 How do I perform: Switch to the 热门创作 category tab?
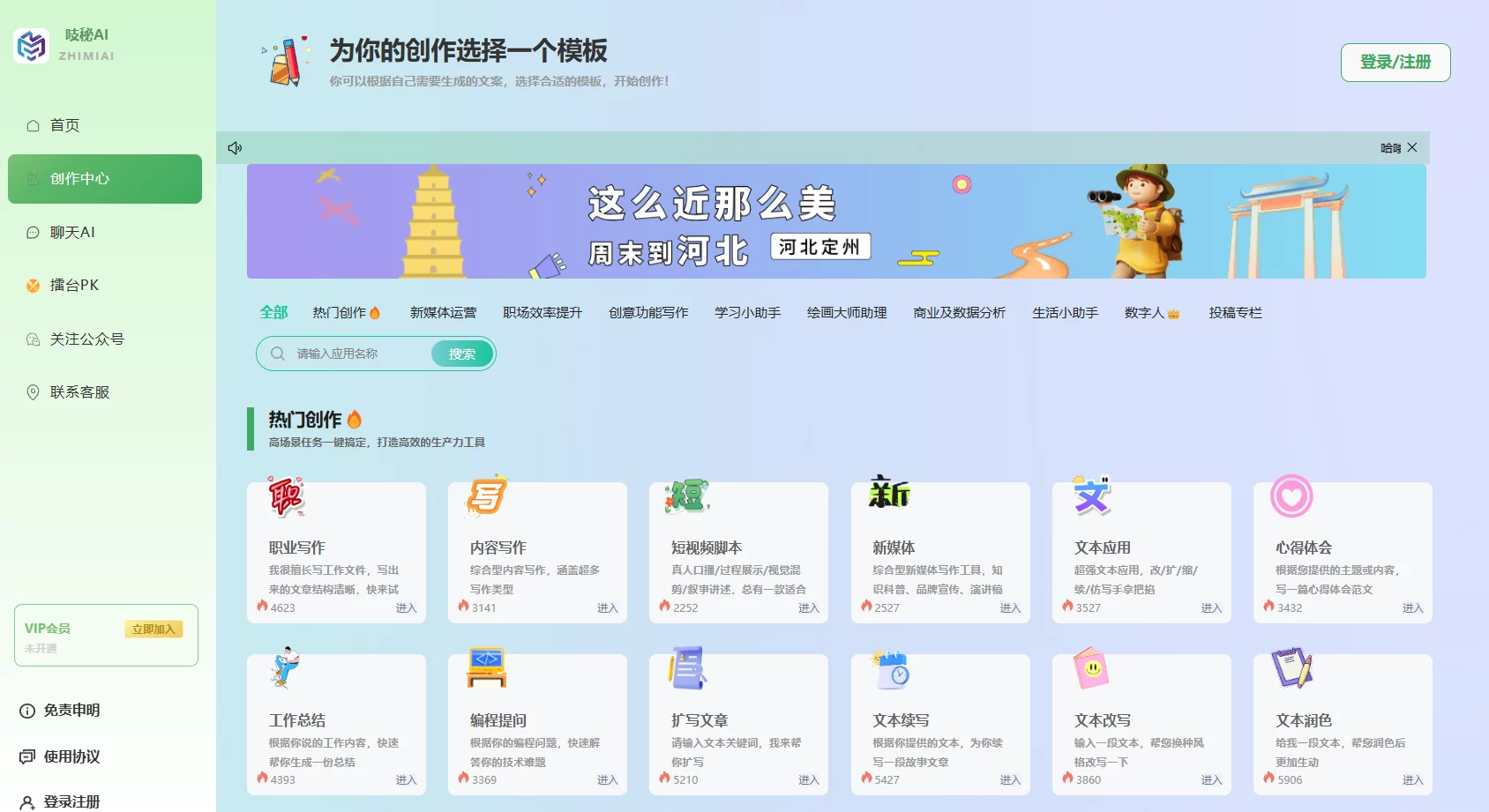346,313
